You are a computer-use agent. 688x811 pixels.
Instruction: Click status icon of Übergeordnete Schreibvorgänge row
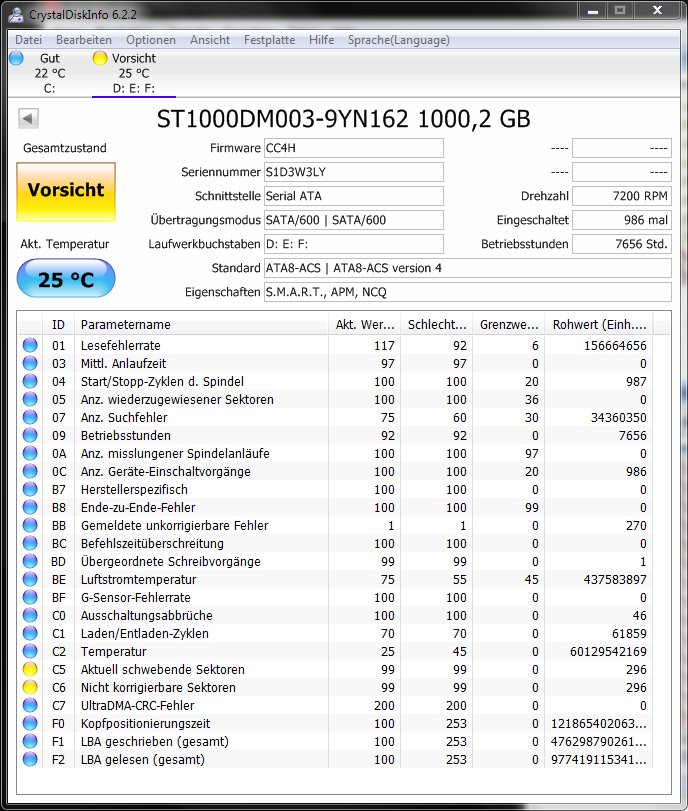30,561
